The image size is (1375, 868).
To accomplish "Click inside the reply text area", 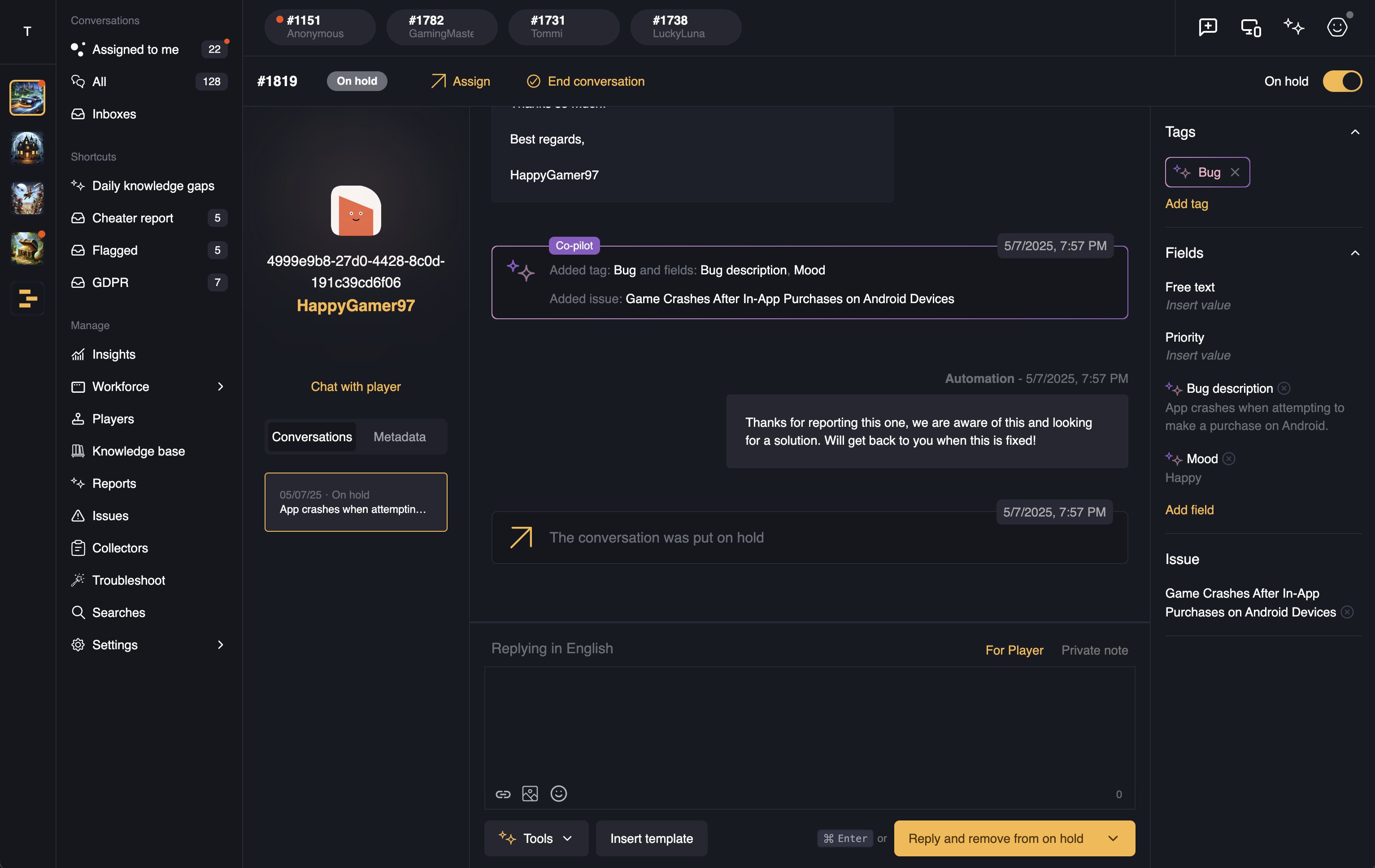I will click(808, 725).
